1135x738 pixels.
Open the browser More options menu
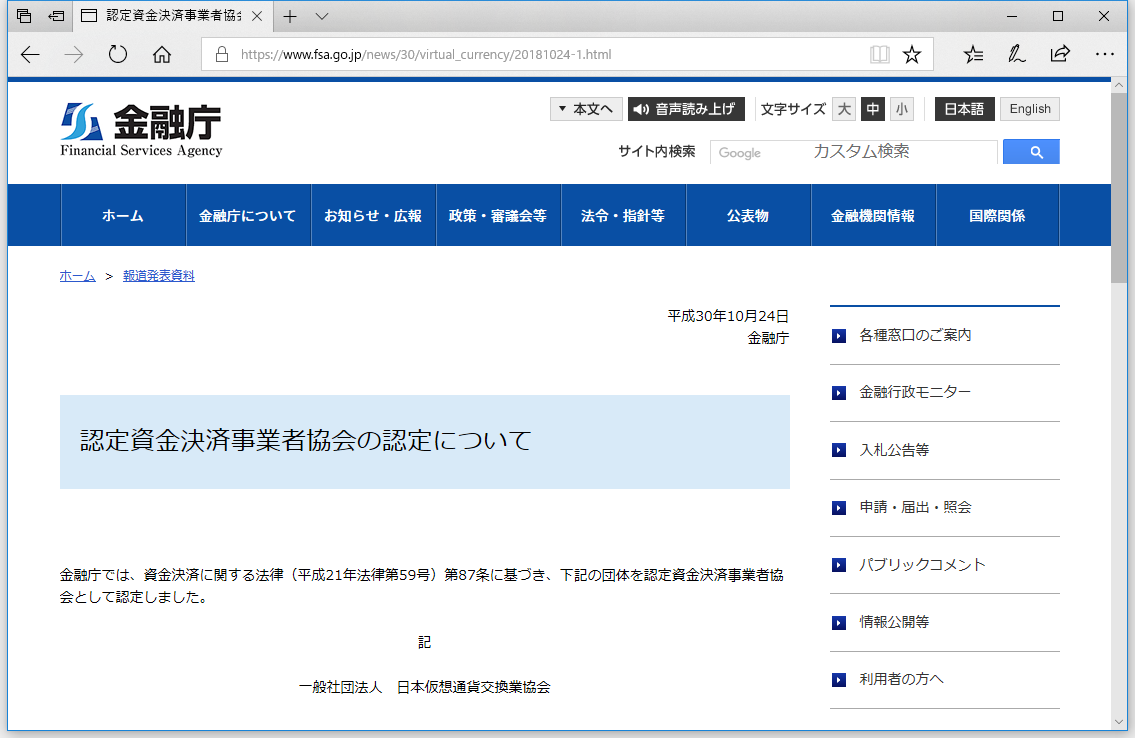[1104, 54]
